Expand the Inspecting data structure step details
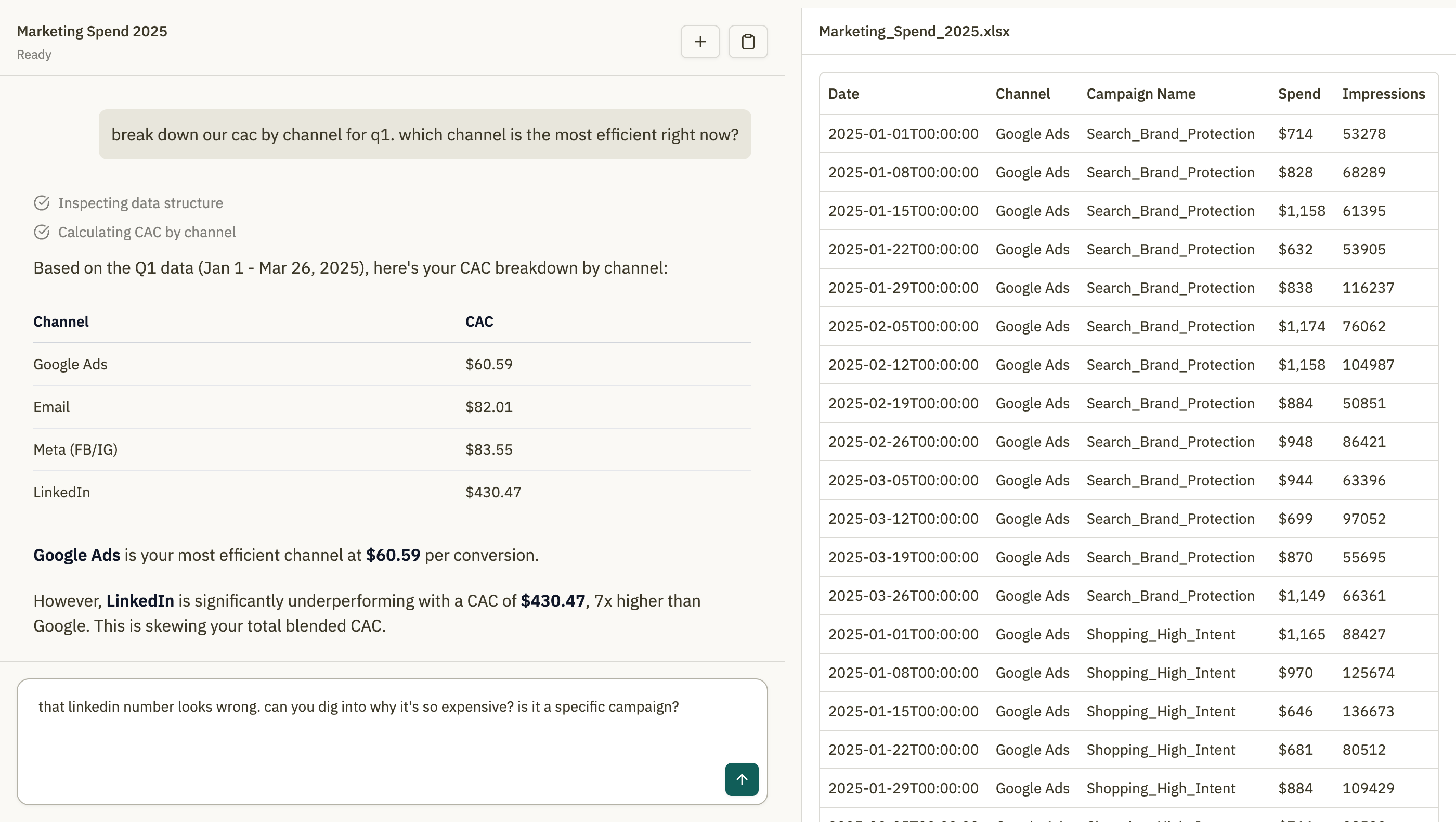 [139, 202]
